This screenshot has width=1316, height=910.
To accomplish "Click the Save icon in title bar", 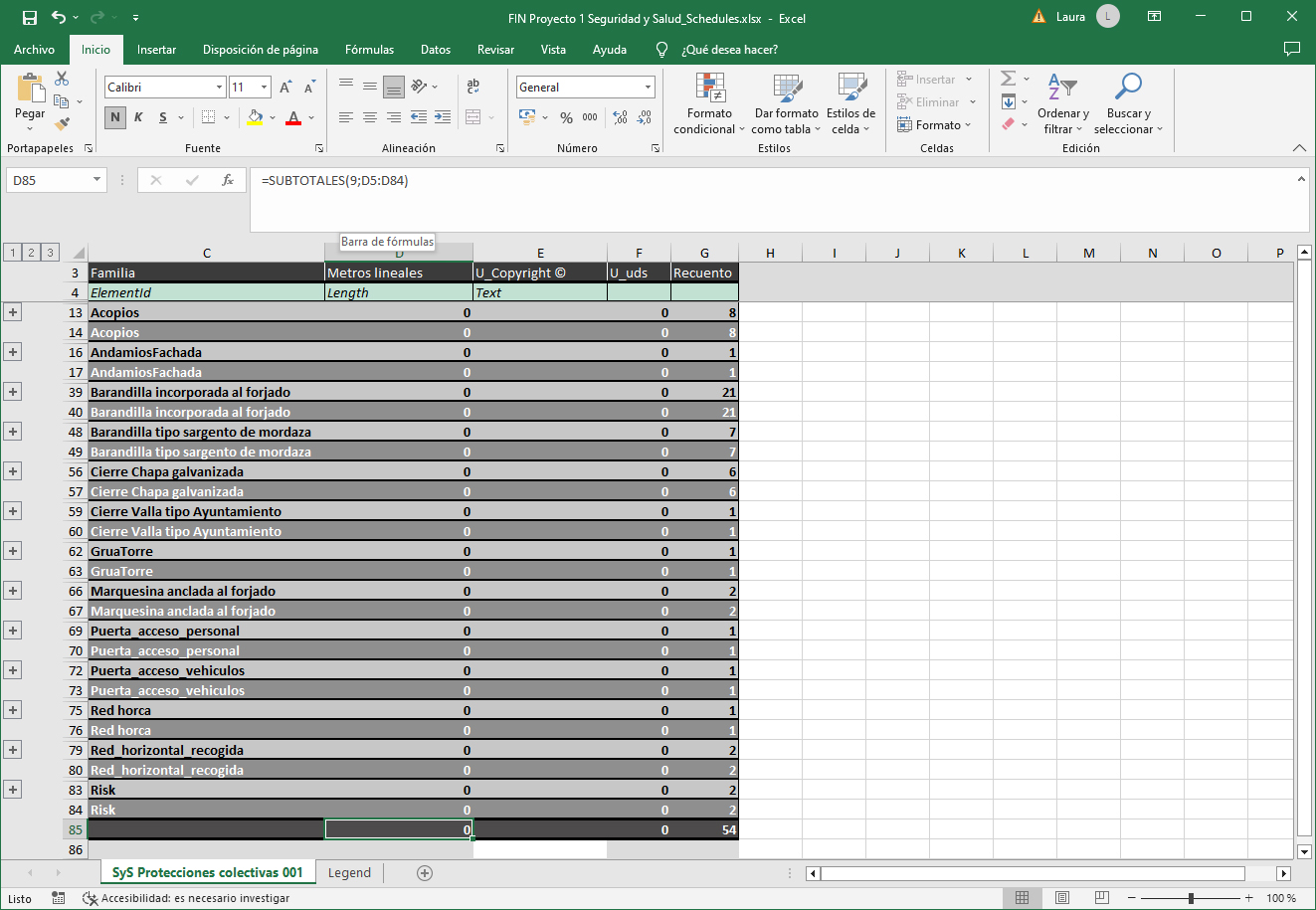I will [29, 18].
